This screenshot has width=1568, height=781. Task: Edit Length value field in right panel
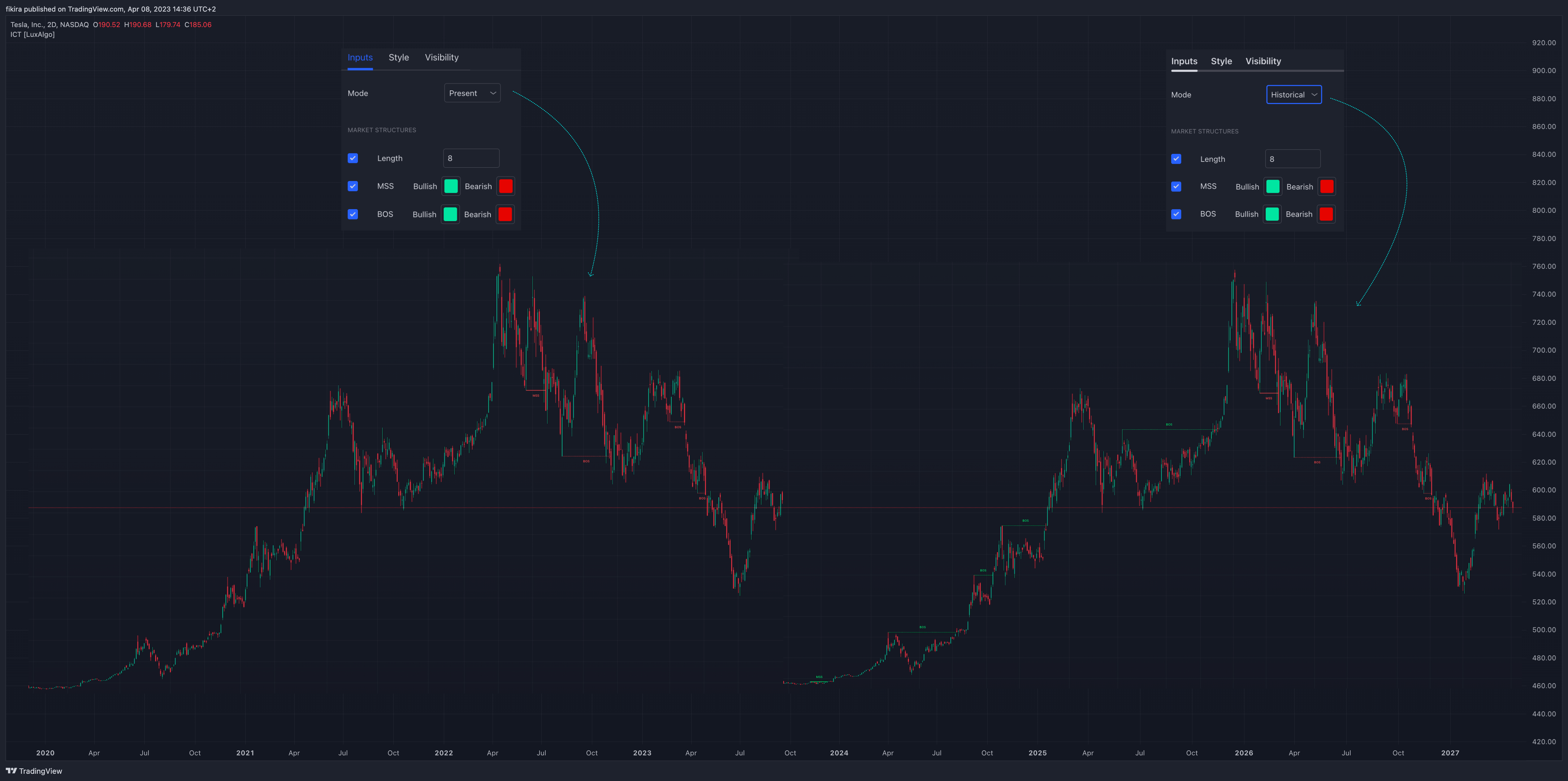[x=1293, y=159]
